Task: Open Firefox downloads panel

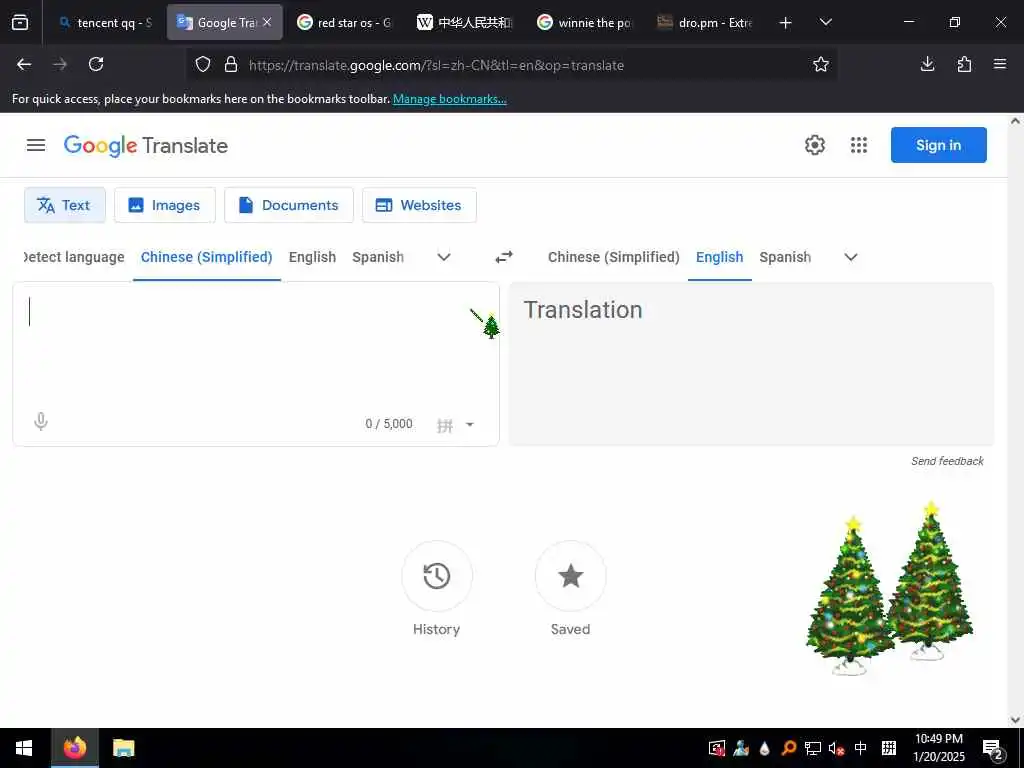Action: (927, 64)
